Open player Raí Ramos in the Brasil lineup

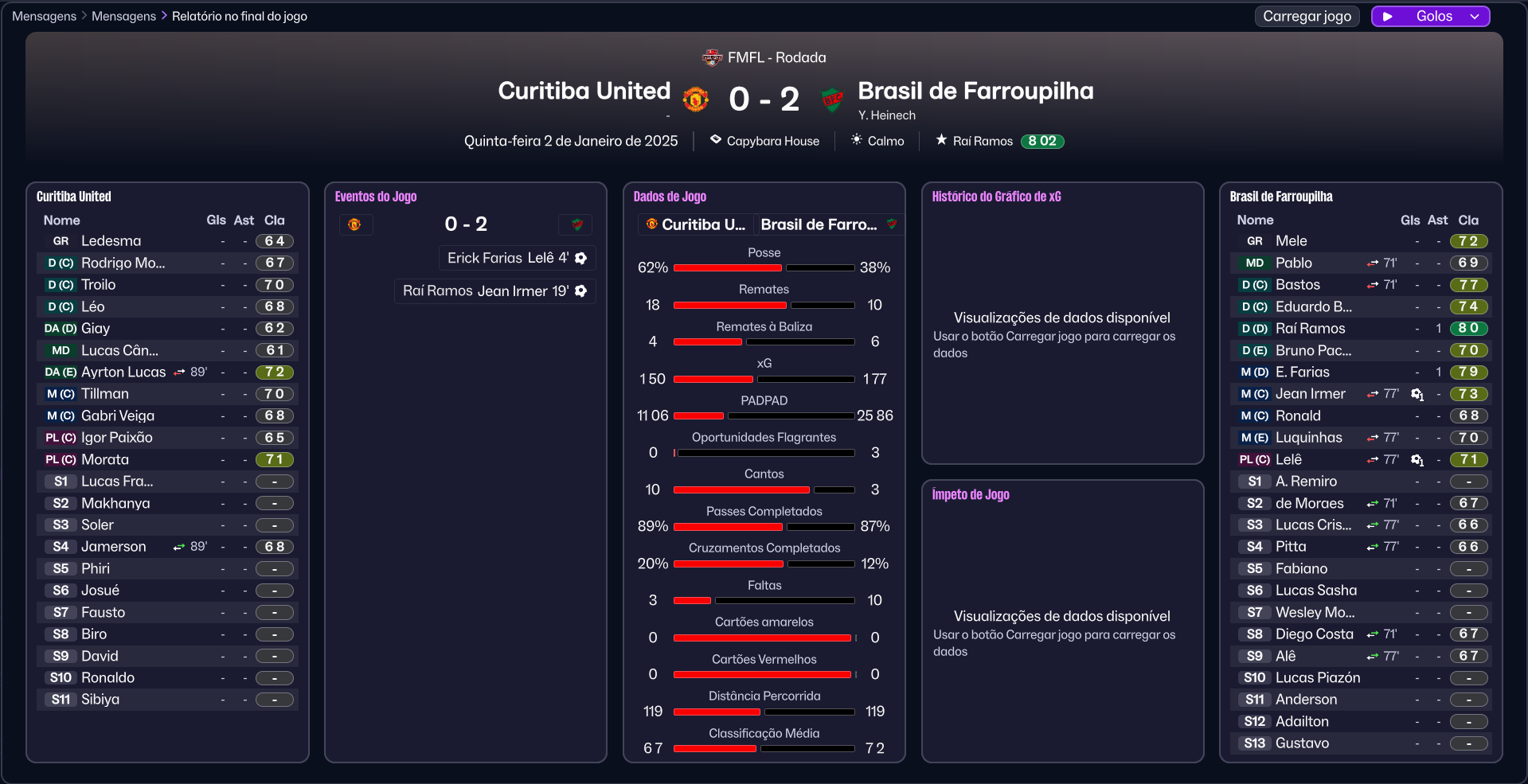(x=1310, y=329)
